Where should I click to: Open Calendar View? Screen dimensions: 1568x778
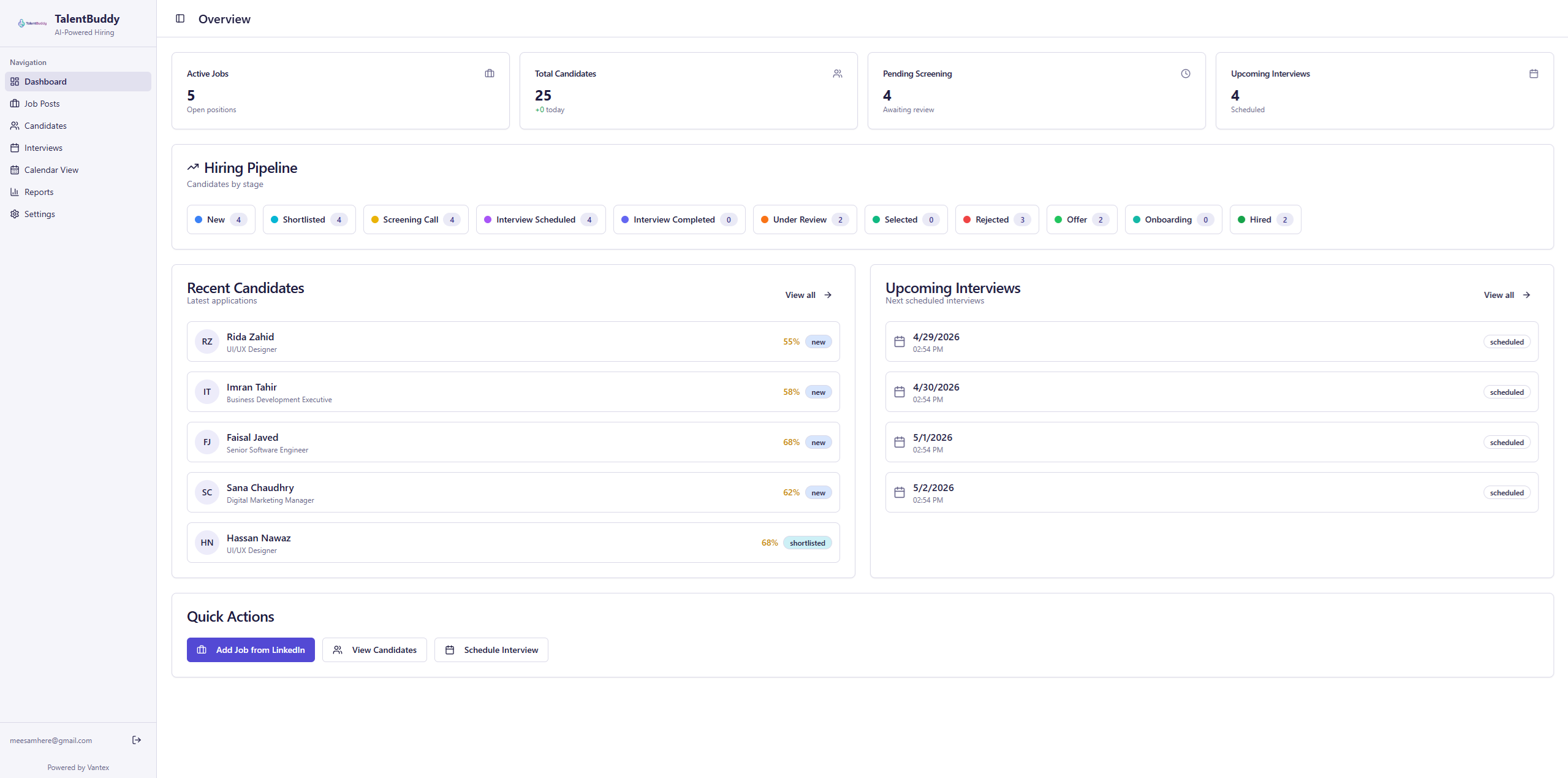click(x=78, y=170)
